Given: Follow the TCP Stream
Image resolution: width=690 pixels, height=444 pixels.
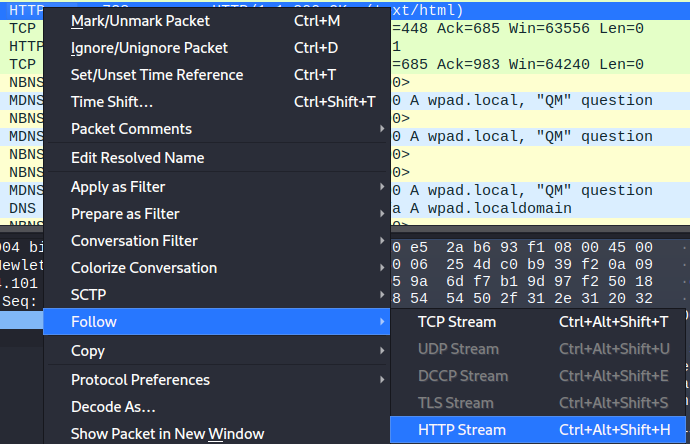Looking at the screenshot, I should pos(458,322).
